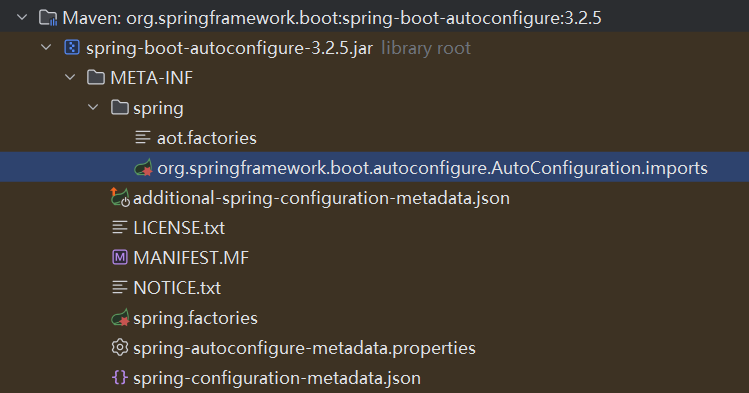Image resolution: width=749 pixels, height=393 pixels.
Task: Click the braces icon of spring-configuration-metadata.json
Action: coord(119,378)
